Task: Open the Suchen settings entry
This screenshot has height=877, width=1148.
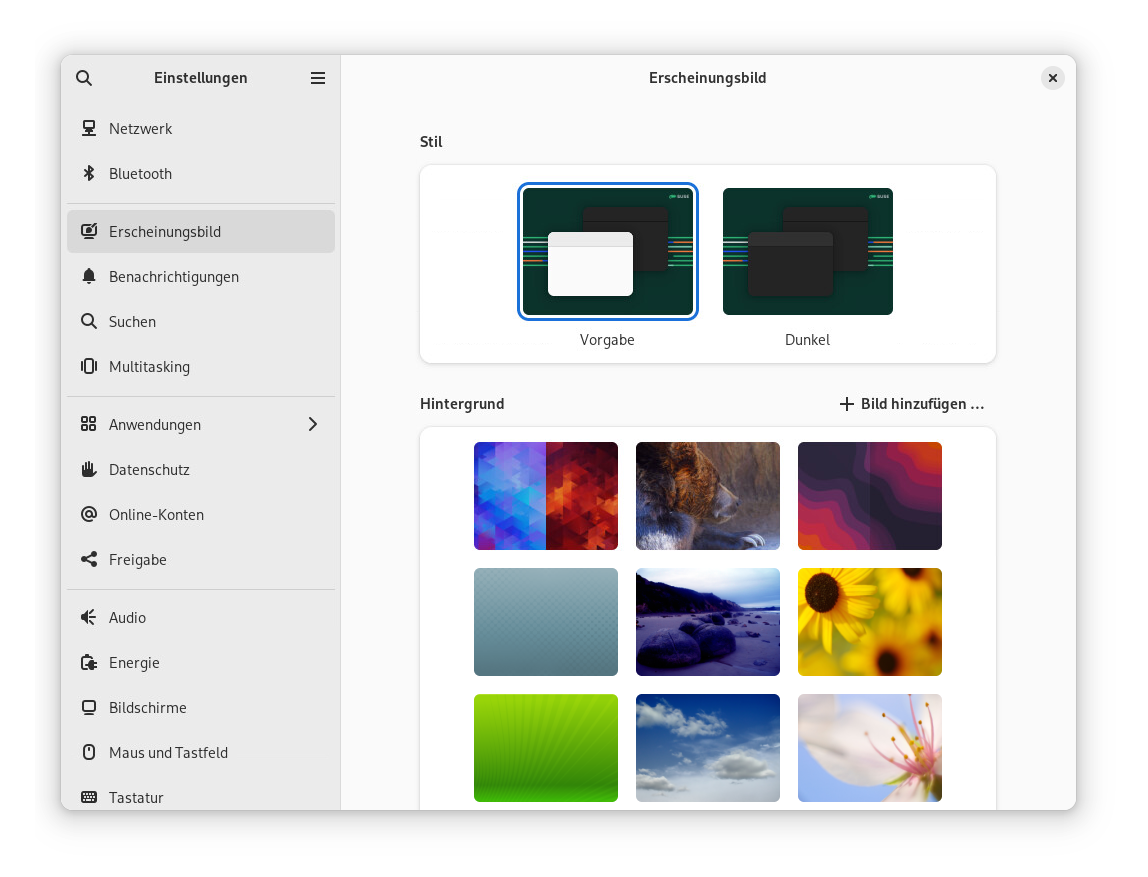Action: [132, 322]
